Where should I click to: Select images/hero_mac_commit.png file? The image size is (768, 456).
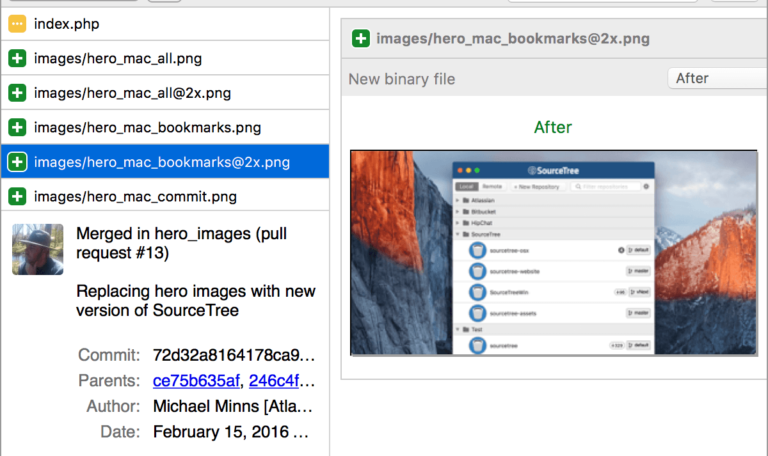pyautogui.click(x=165, y=196)
